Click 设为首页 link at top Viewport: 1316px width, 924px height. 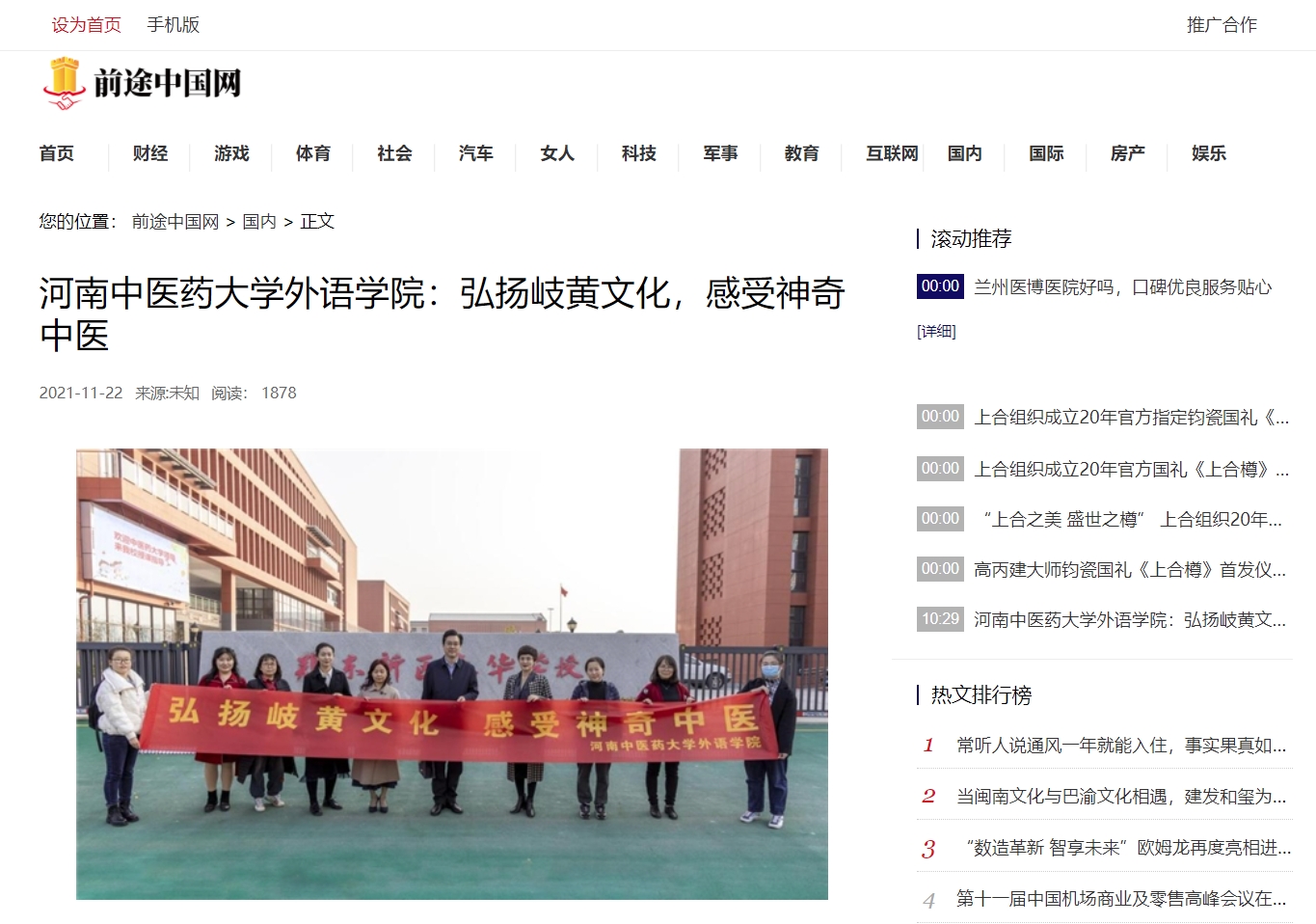[x=87, y=25]
